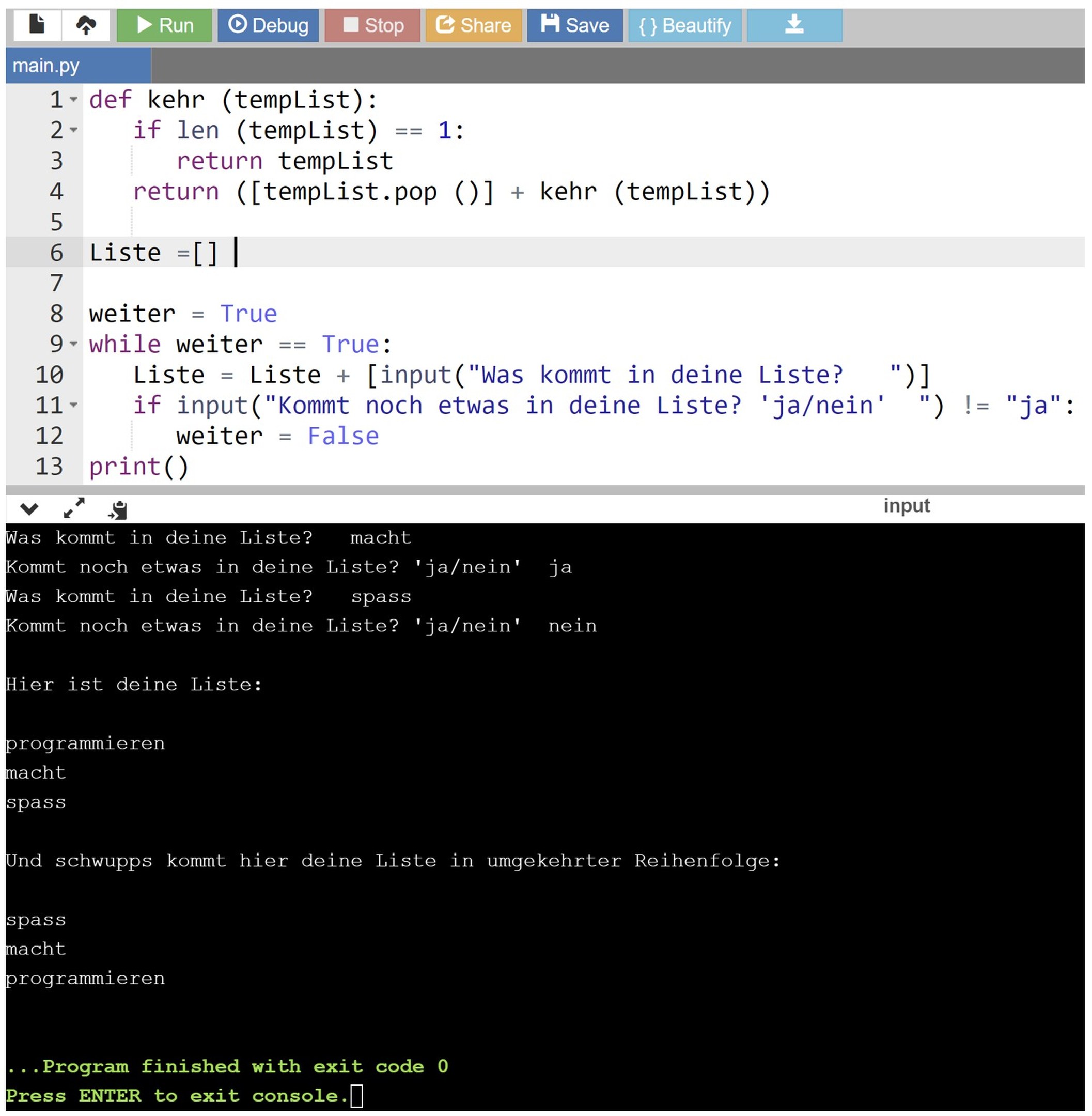Viewport: 1092px width, 1116px height.
Task: Click 'weiter = False' on line 12
Action: click(277, 436)
